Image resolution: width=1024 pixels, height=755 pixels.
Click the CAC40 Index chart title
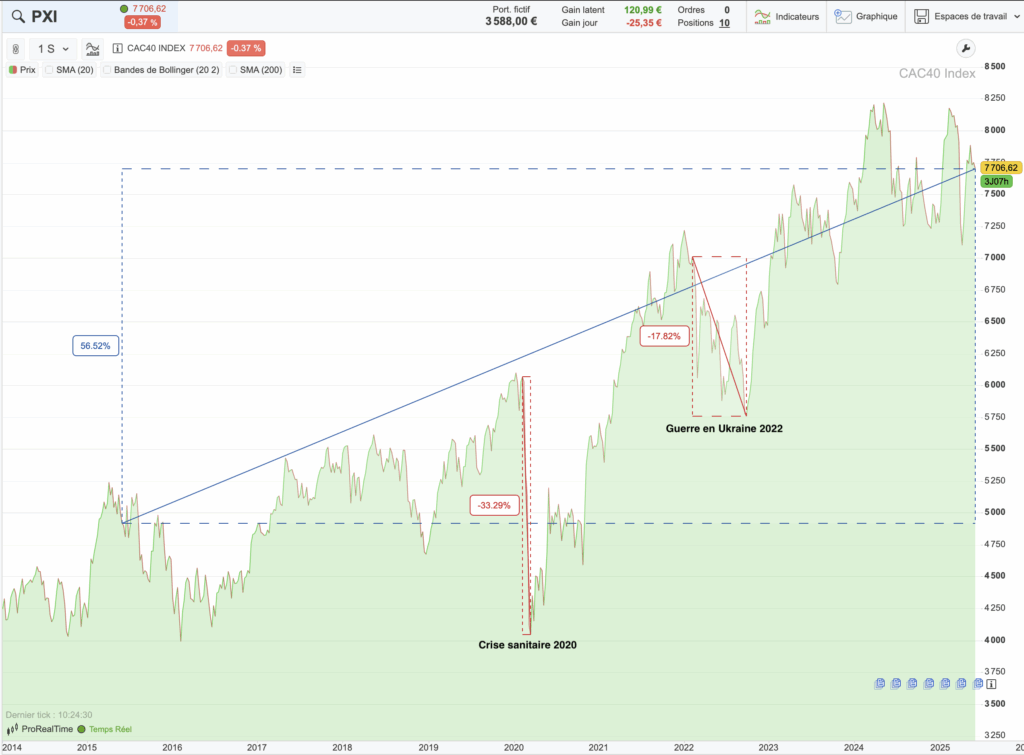936,73
